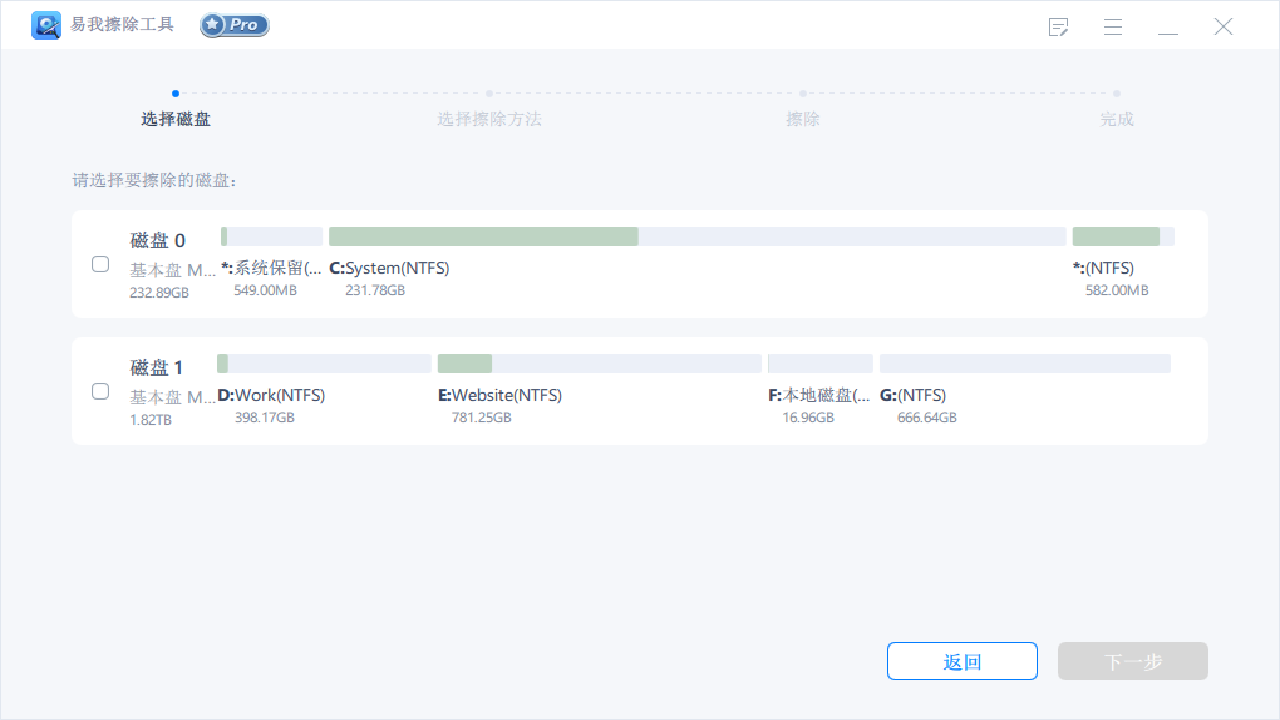Viewport: 1280px width, 720px height.
Task: Click the 下一步 button
Action: tap(1132, 661)
